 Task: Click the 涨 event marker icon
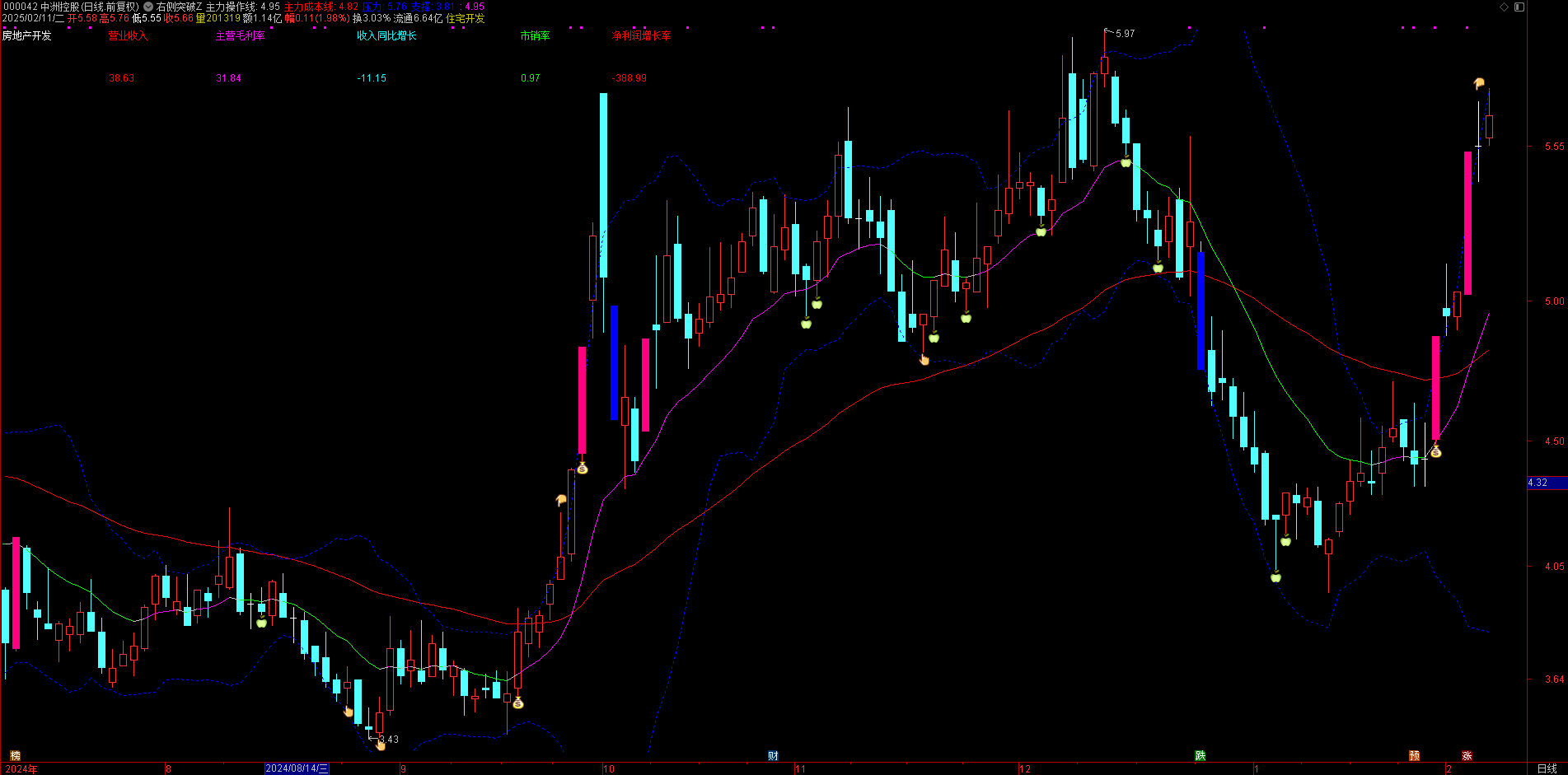pyautogui.click(x=1467, y=755)
